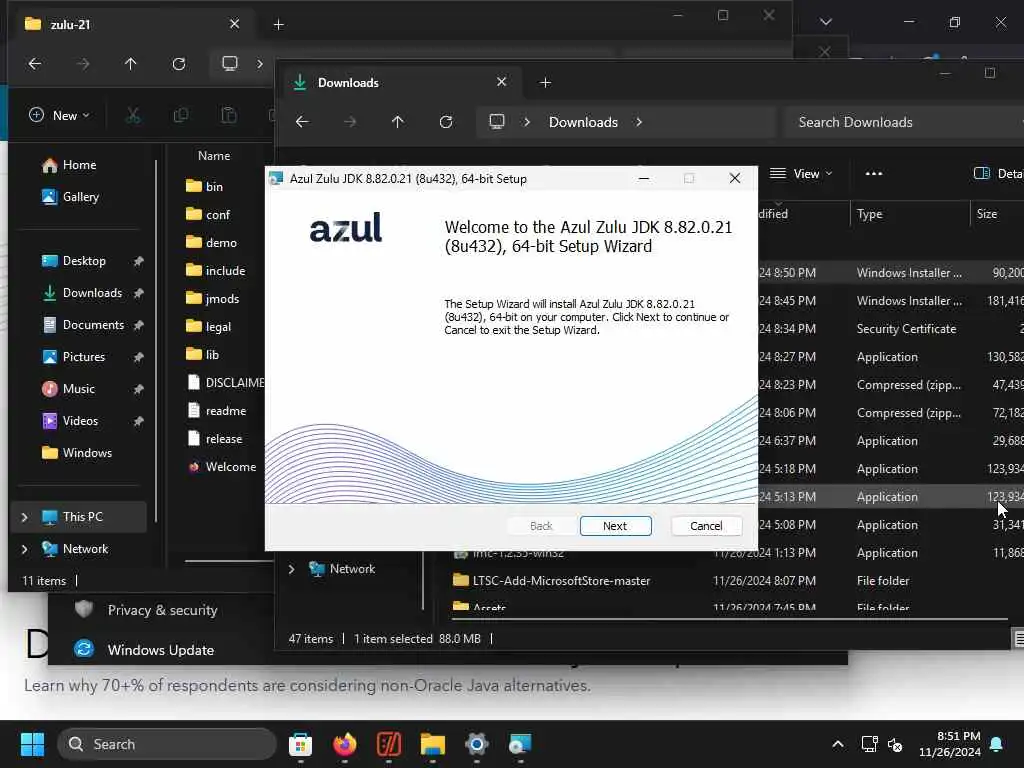Viewport: 1024px width, 768px height.
Task: Select the release file
Action: (x=215, y=440)
